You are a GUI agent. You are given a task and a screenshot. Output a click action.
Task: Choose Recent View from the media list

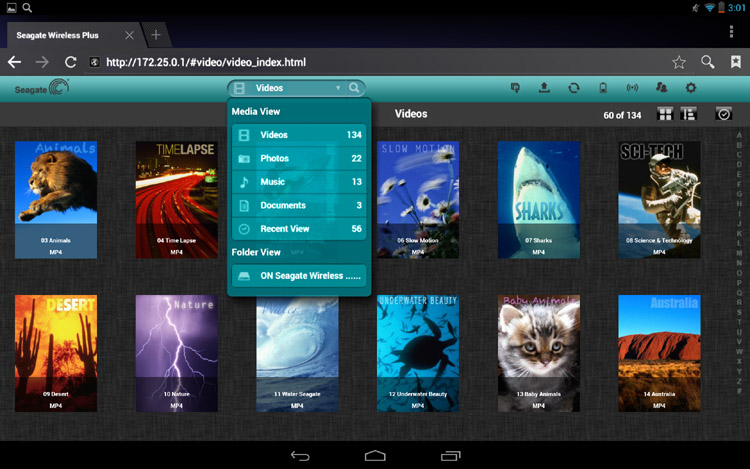pyautogui.click(x=298, y=229)
